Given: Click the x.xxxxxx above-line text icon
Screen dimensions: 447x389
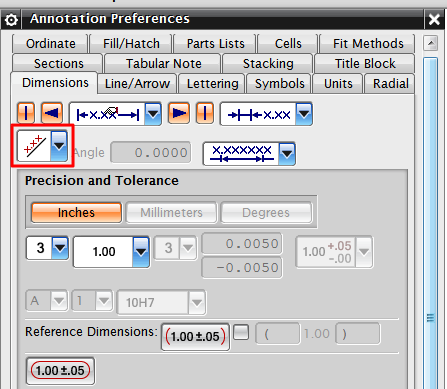Looking at the screenshot, I should point(242,154).
